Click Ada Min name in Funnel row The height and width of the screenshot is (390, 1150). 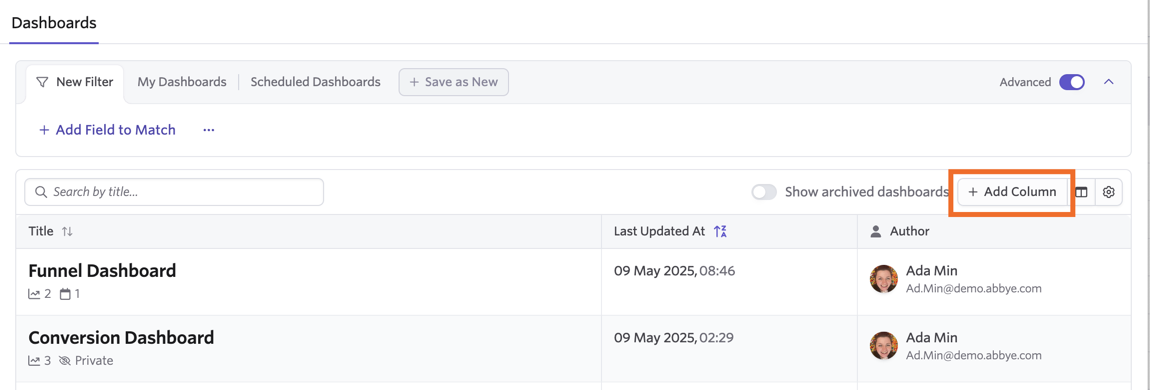pyautogui.click(x=931, y=271)
